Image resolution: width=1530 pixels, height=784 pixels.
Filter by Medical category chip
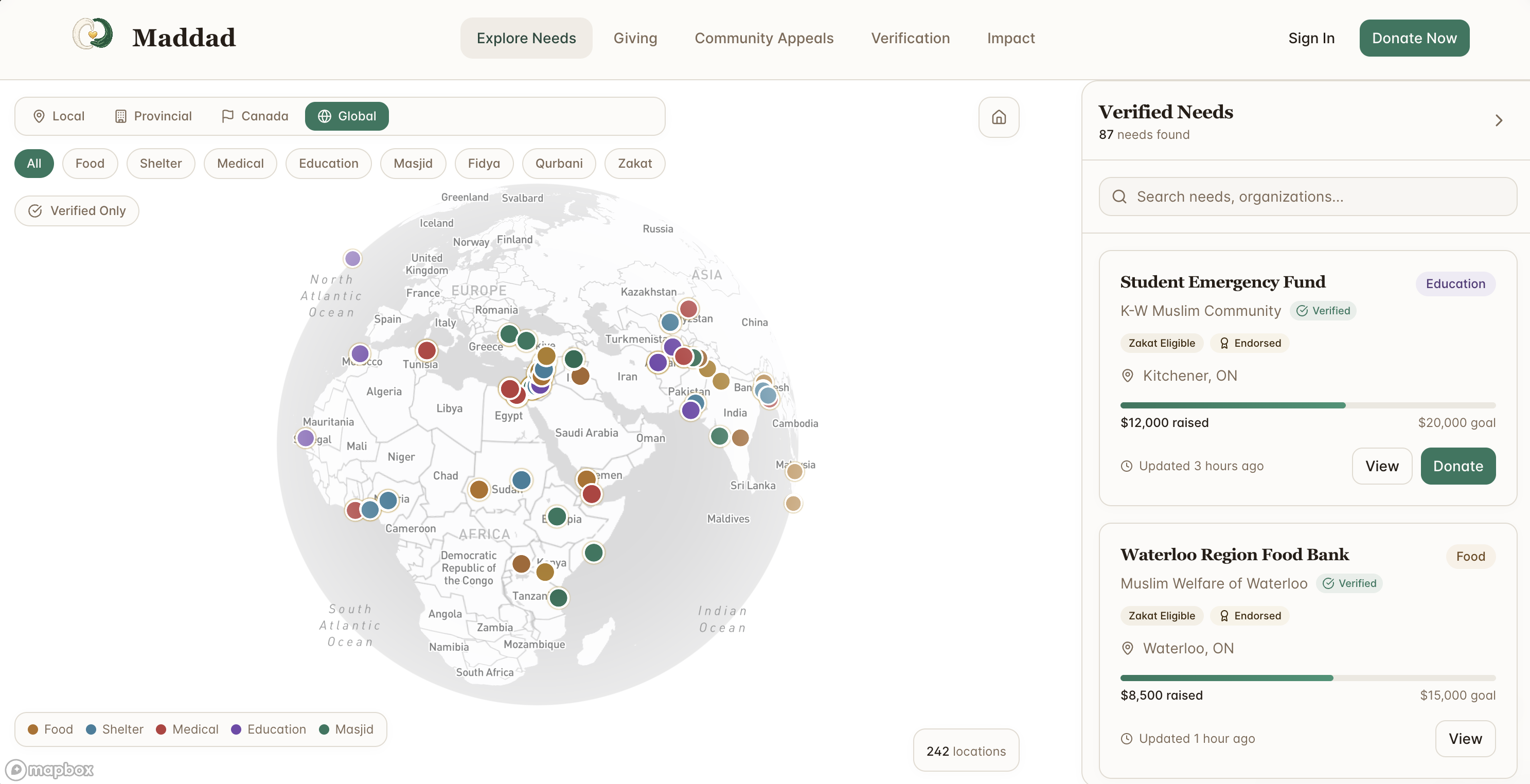pos(240,164)
